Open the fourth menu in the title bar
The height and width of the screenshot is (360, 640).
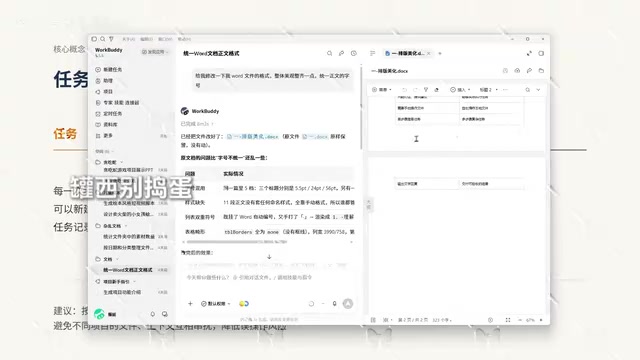(x=184, y=39)
